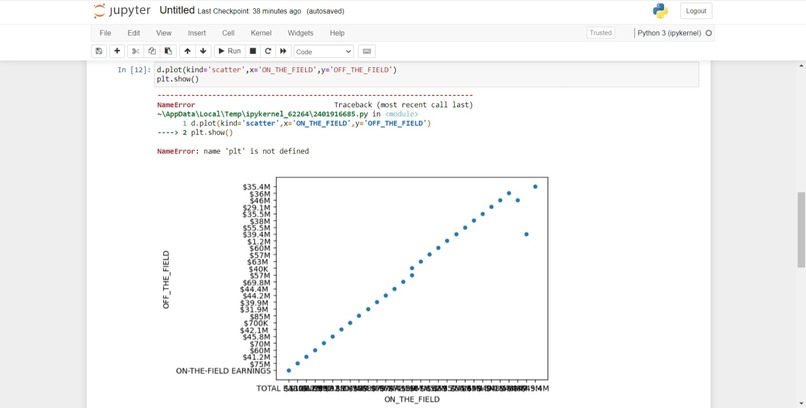Open the Edit menu
The height and width of the screenshot is (408, 806).
[x=134, y=33]
